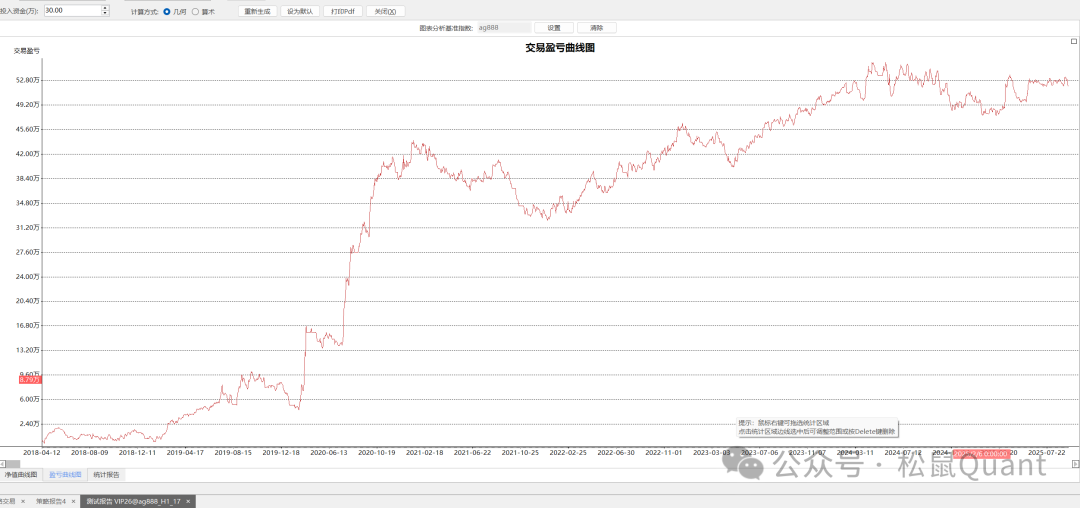
Task: Click the 关闭(X) button in the toolbar
Action: tap(384, 11)
